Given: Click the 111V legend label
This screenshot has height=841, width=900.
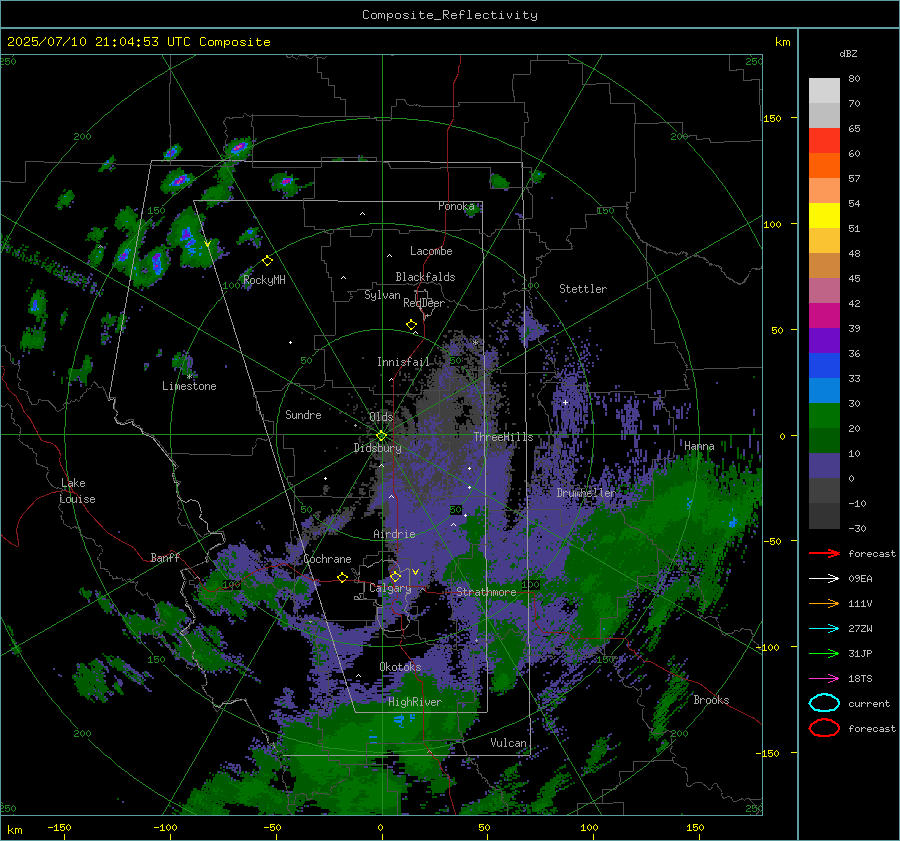Looking at the screenshot, I should click(860, 603).
